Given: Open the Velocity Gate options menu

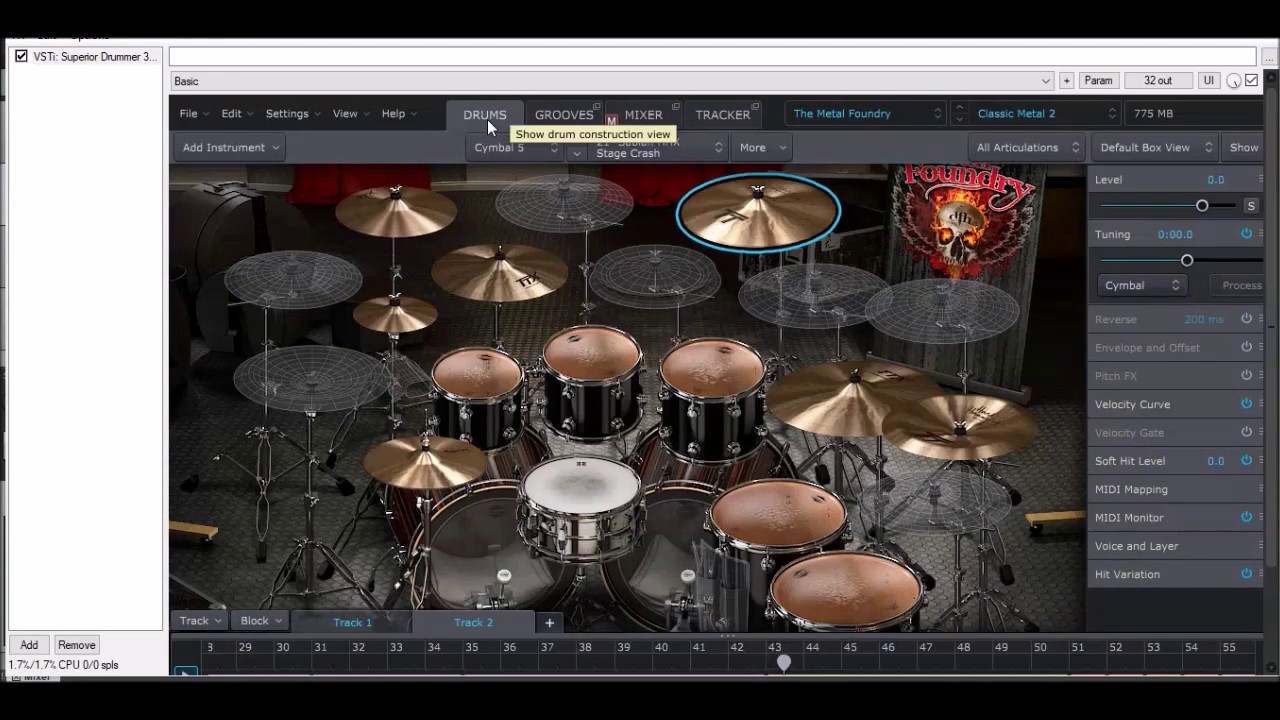Looking at the screenshot, I should tap(1261, 432).
